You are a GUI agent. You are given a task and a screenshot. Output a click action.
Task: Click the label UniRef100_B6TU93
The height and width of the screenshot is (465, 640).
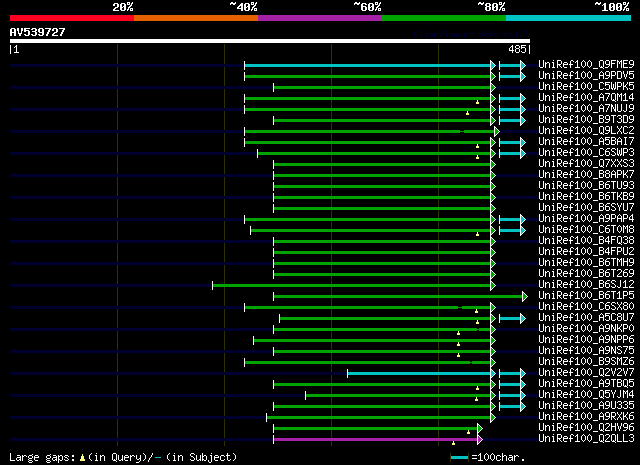(586, 186)
